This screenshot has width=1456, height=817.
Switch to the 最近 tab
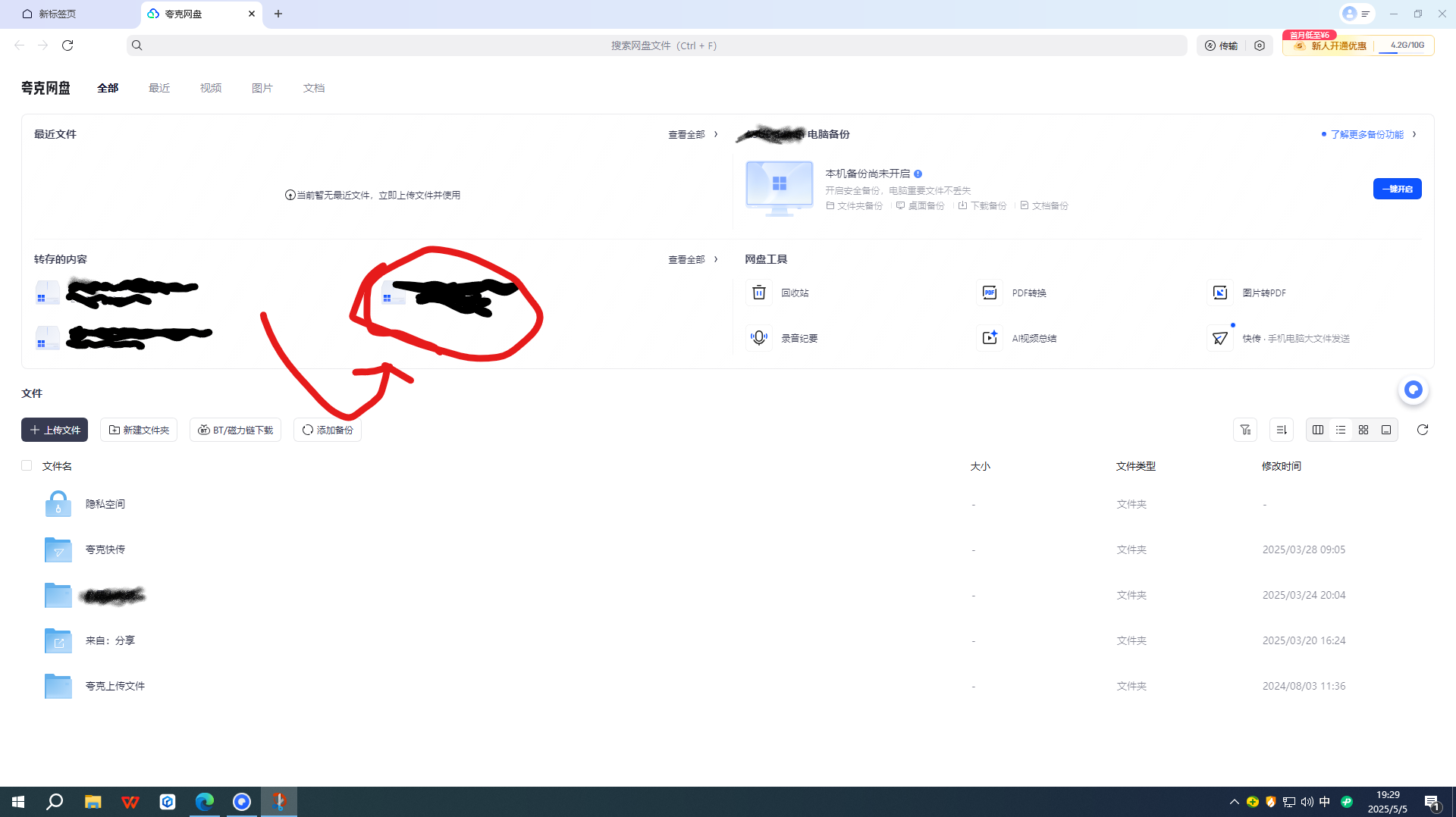159,88
